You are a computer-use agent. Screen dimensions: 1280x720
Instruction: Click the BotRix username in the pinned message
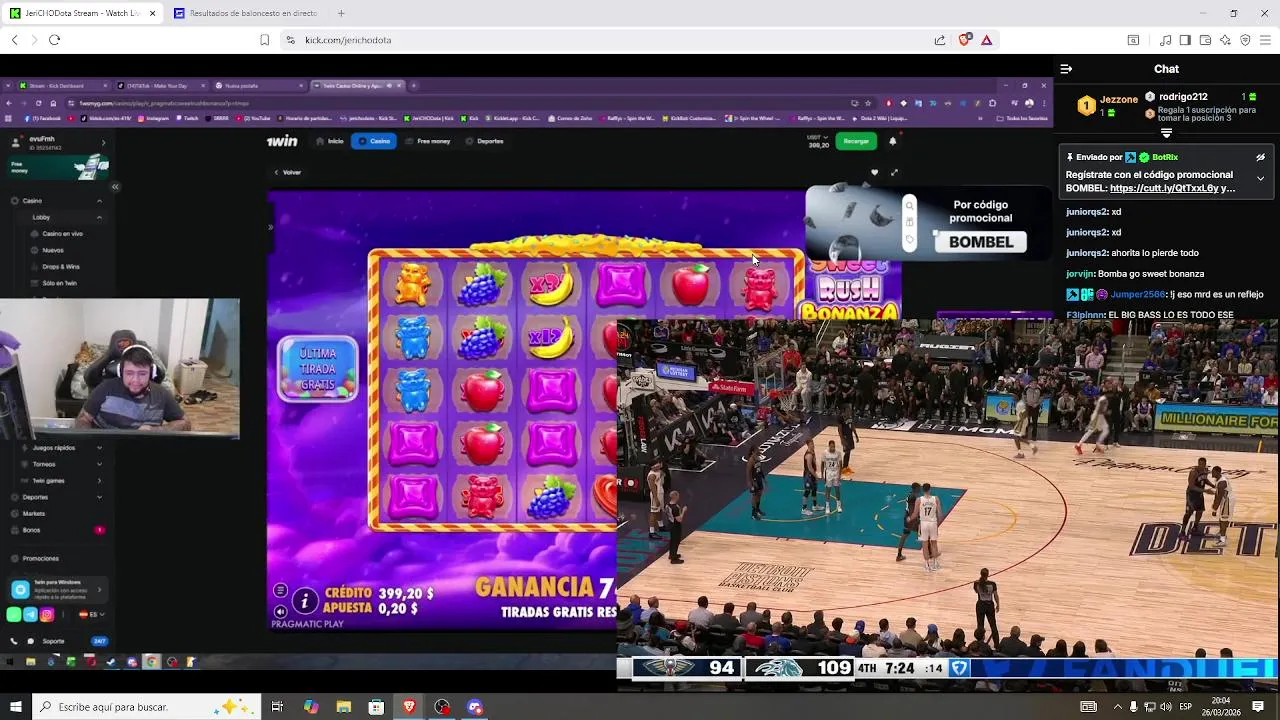(x=1165, y=157)
